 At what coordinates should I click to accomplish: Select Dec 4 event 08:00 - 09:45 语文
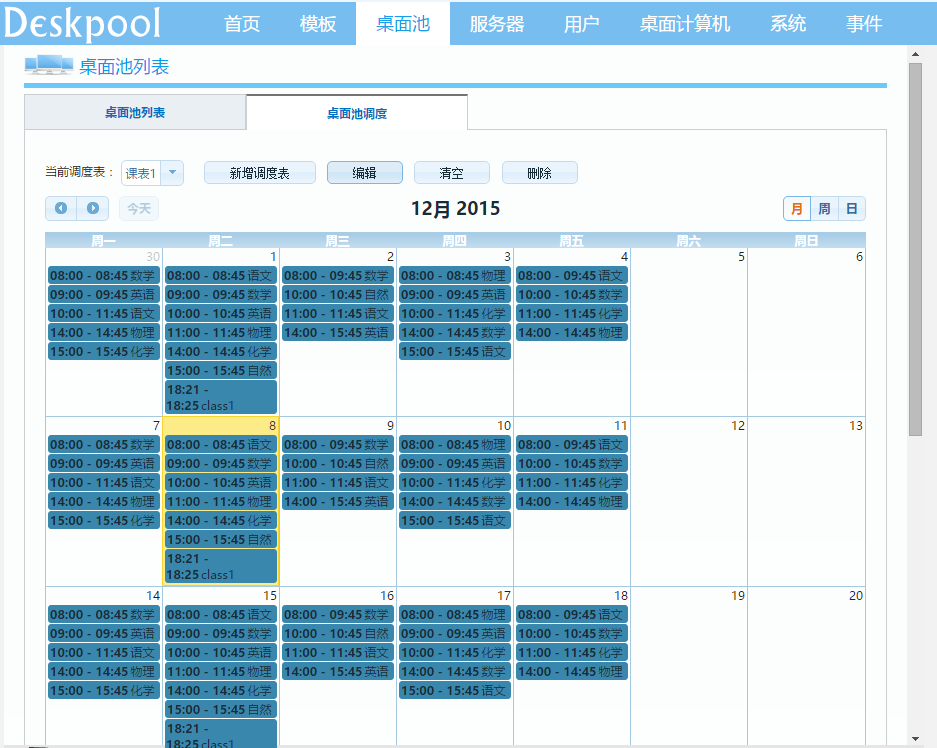[x=572, y=275]
